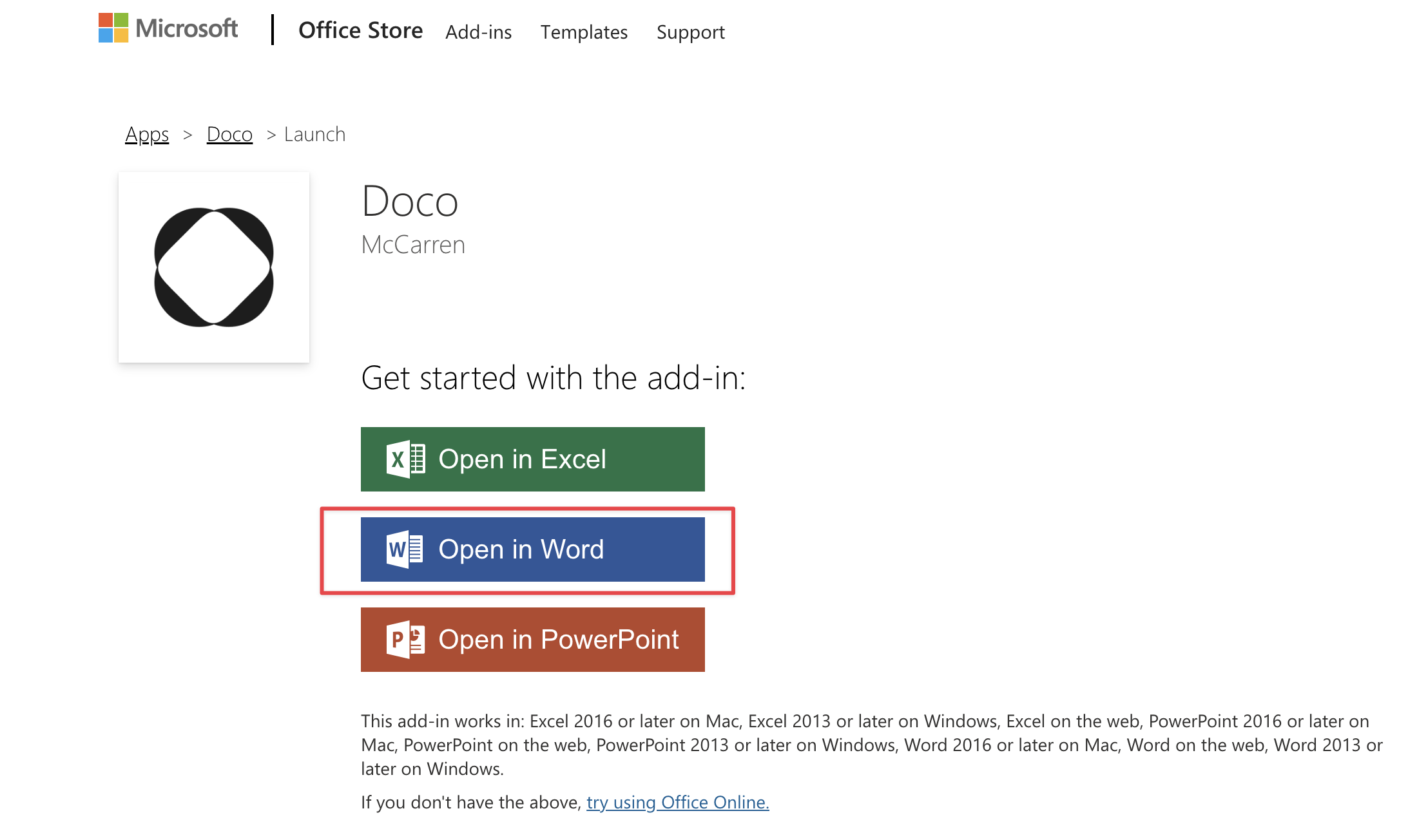Open the Templates menu item
The image size is (1428, 840).
pyautogui.click(x=584, y=32)
